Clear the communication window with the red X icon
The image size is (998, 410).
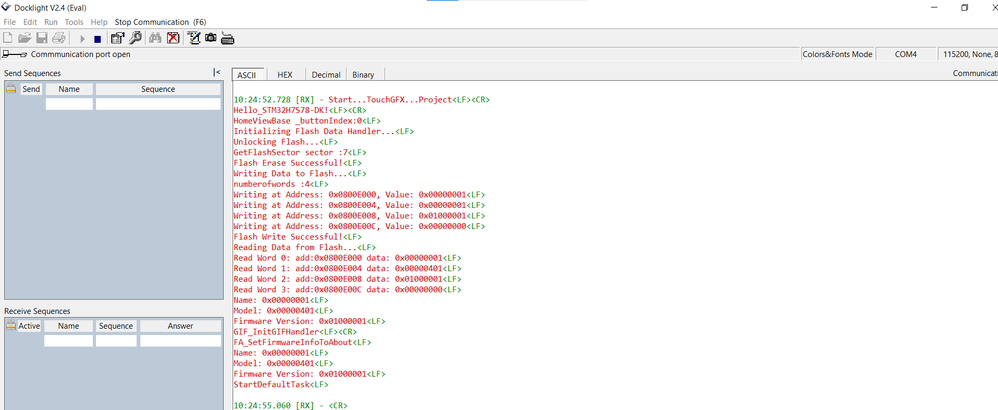tap(172, 38)
